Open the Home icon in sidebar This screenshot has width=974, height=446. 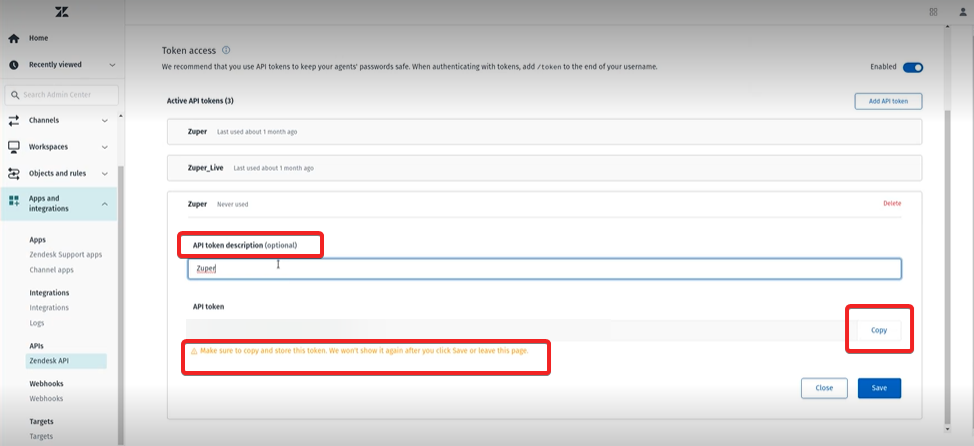(13, 39)
